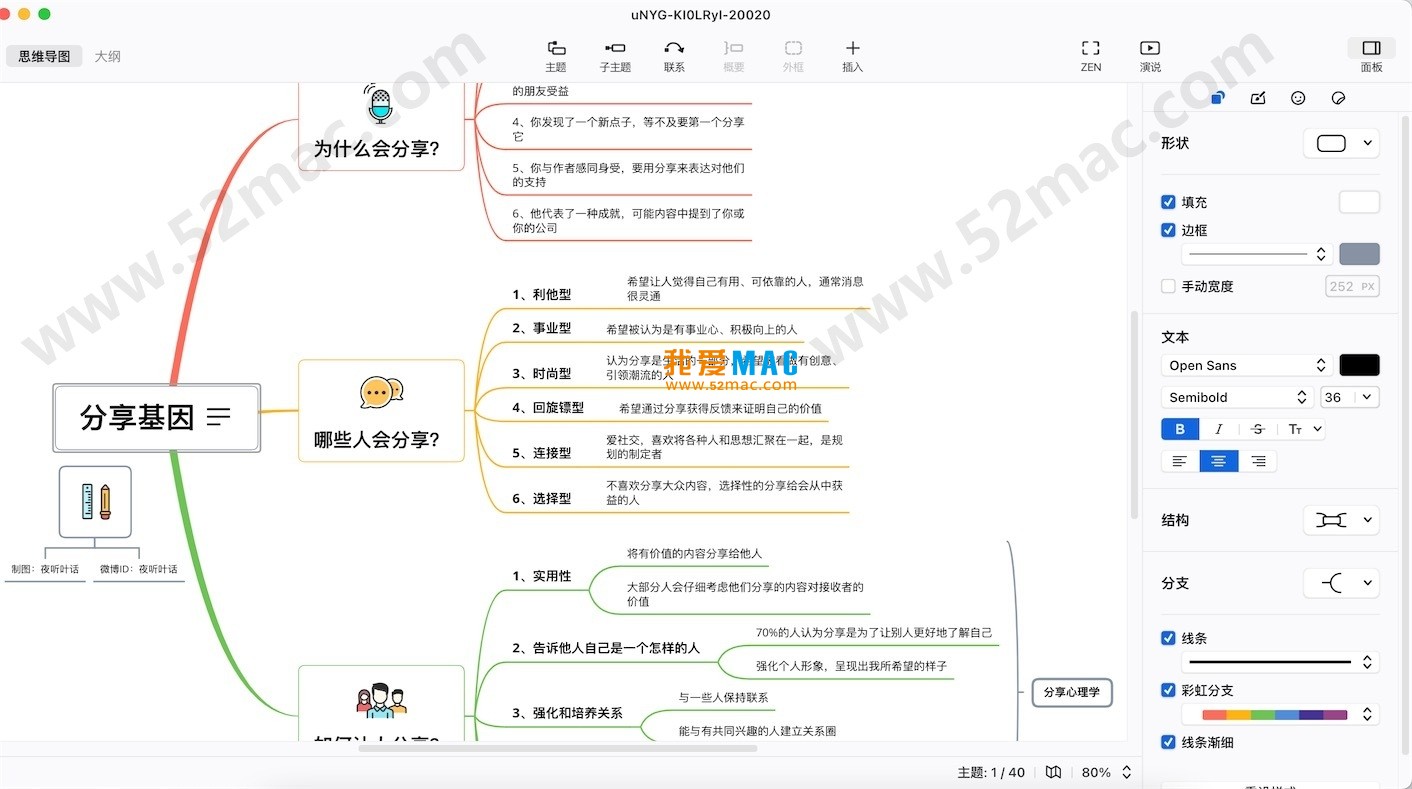Apply strikethrough formatting

click(1258, 429)
